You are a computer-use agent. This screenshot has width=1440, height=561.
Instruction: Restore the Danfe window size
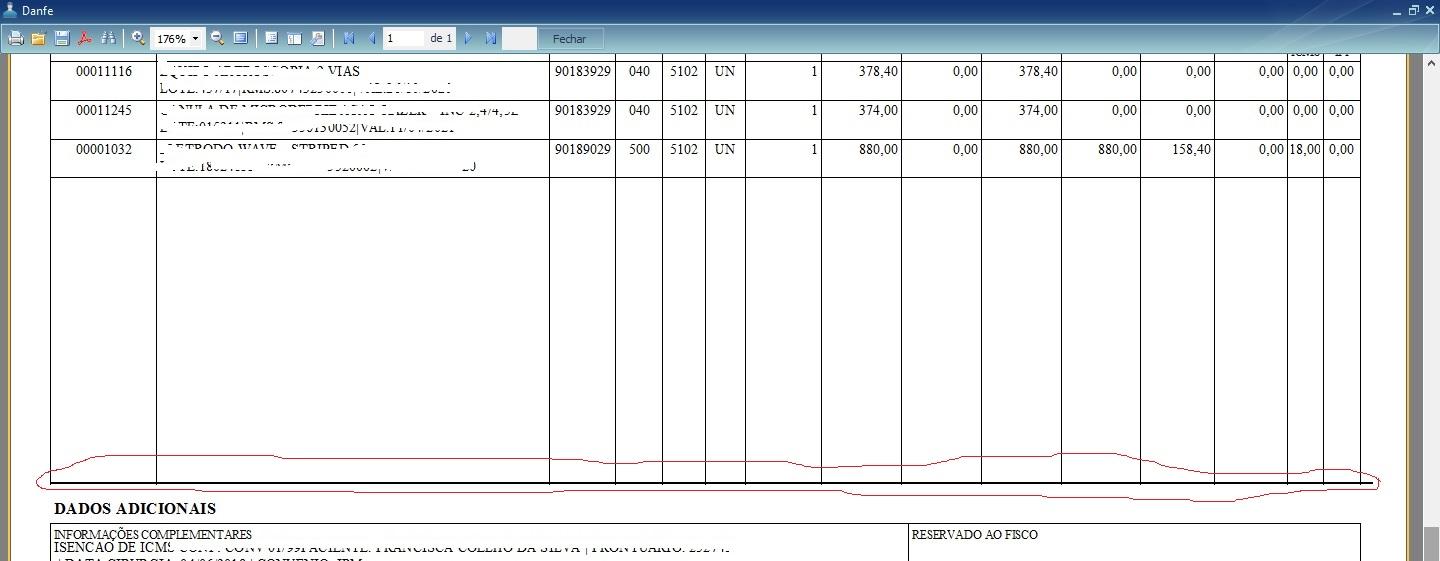1414,10
